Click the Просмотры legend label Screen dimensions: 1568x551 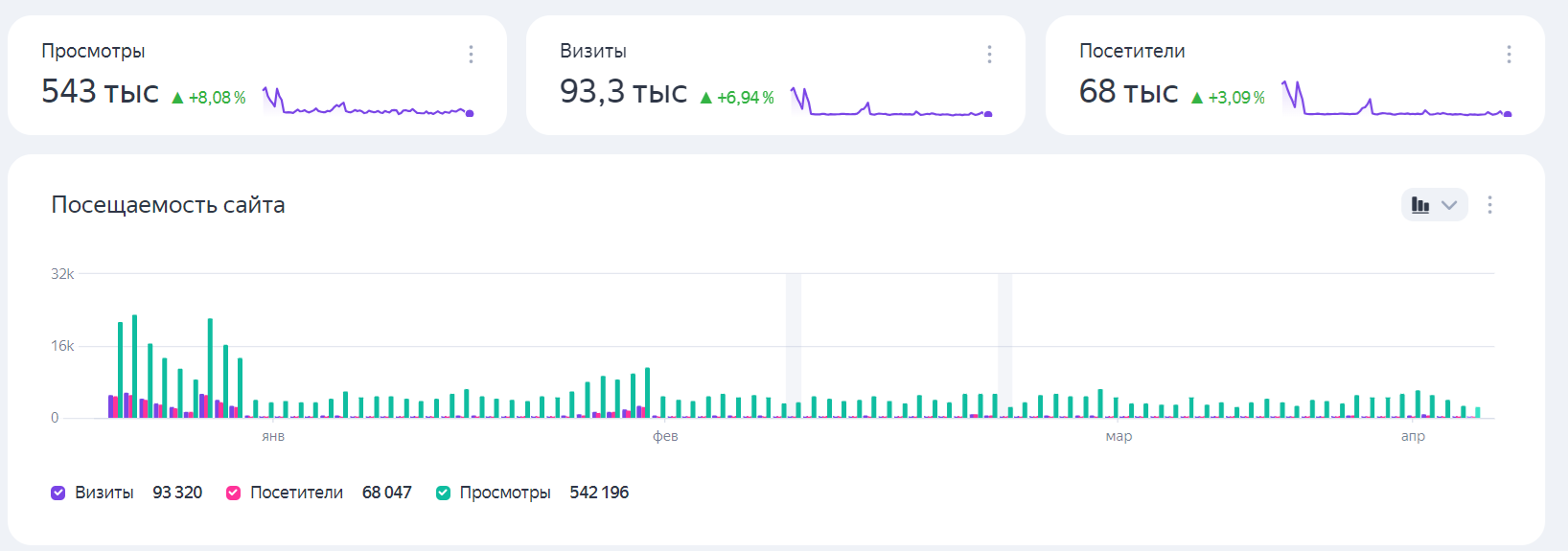coord(505,493)
